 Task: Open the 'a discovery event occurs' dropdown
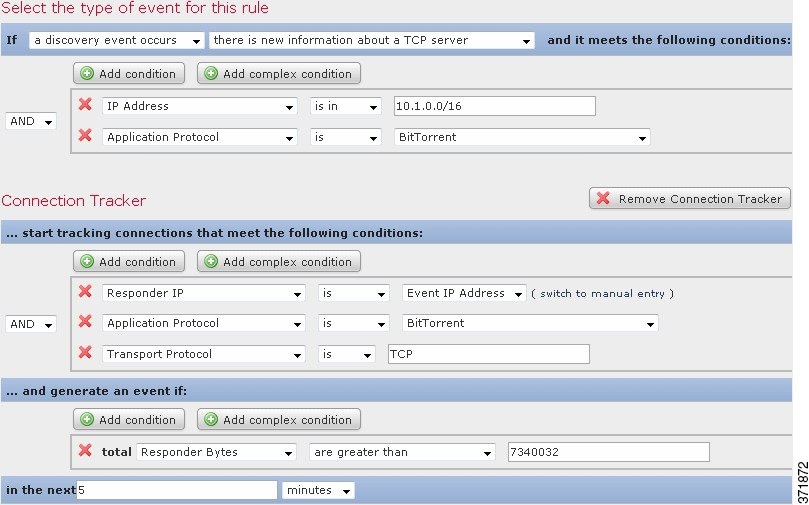117,40
